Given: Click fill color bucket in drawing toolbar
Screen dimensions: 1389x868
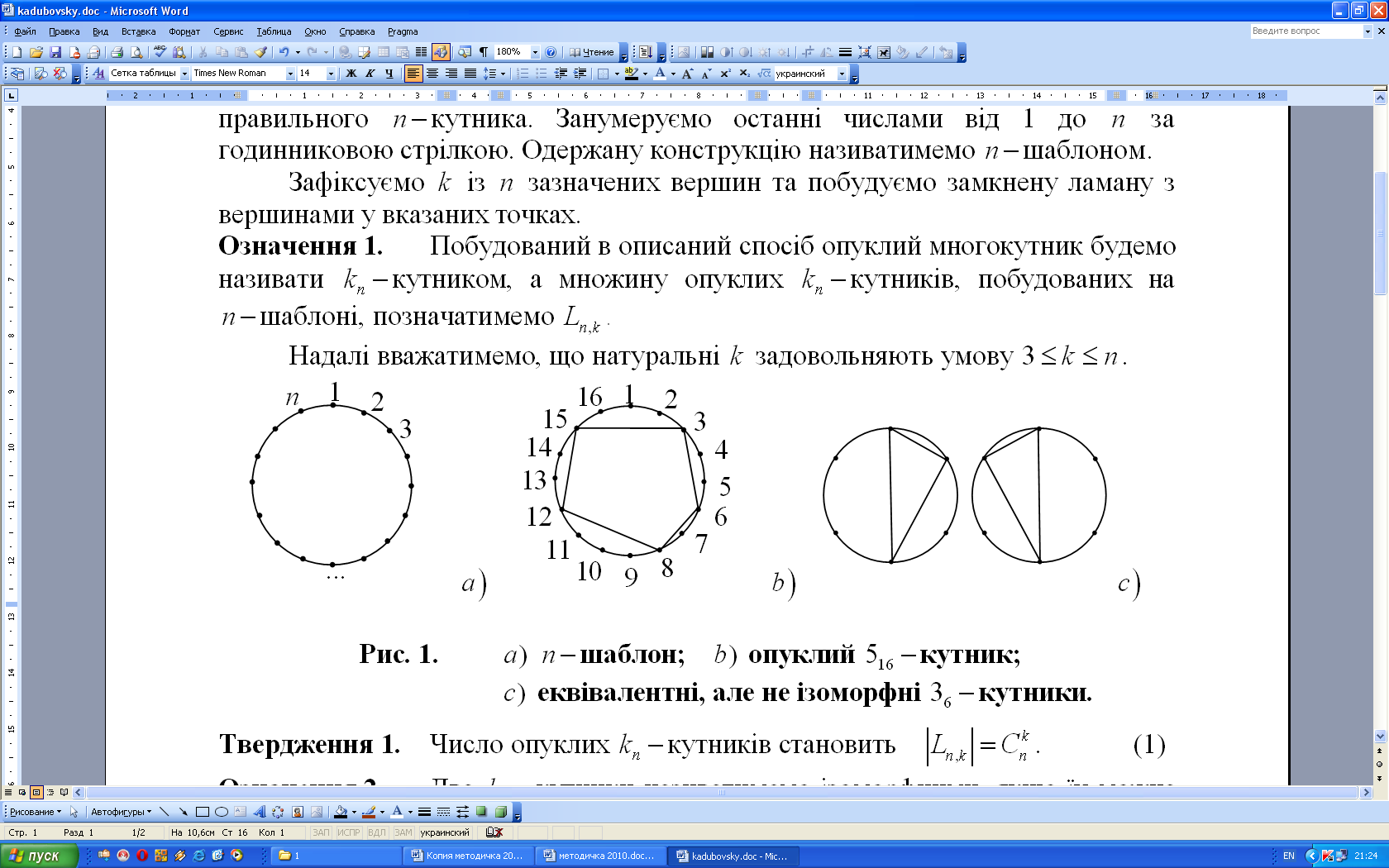Looking at the screenshot, I should pyautogui.click(x=340, y=812).
